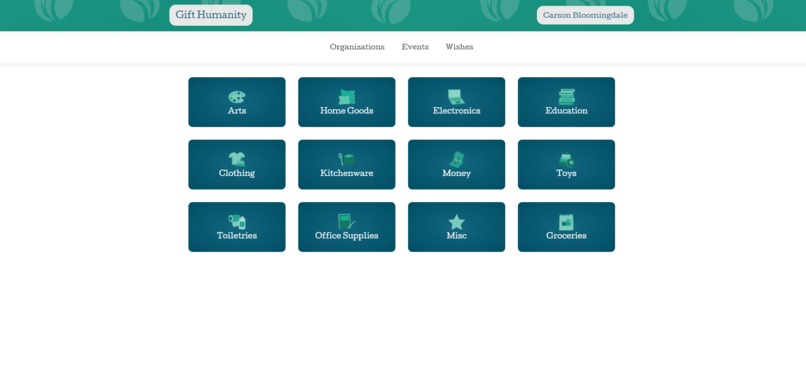
Task: Click the star icon above Misc
Action: tap(456, 222)
